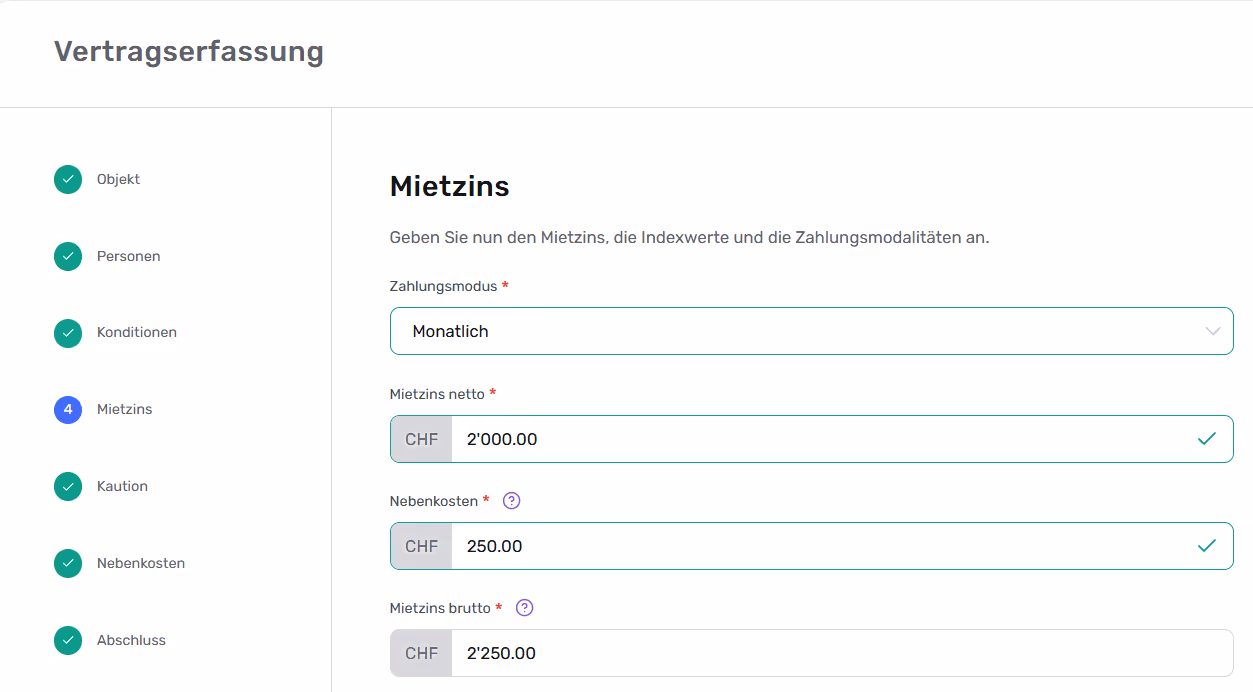This screenshot has width=1253, height=692.
Task: Open the Mietzins brutto help question mark
Action: coord(525,608)
